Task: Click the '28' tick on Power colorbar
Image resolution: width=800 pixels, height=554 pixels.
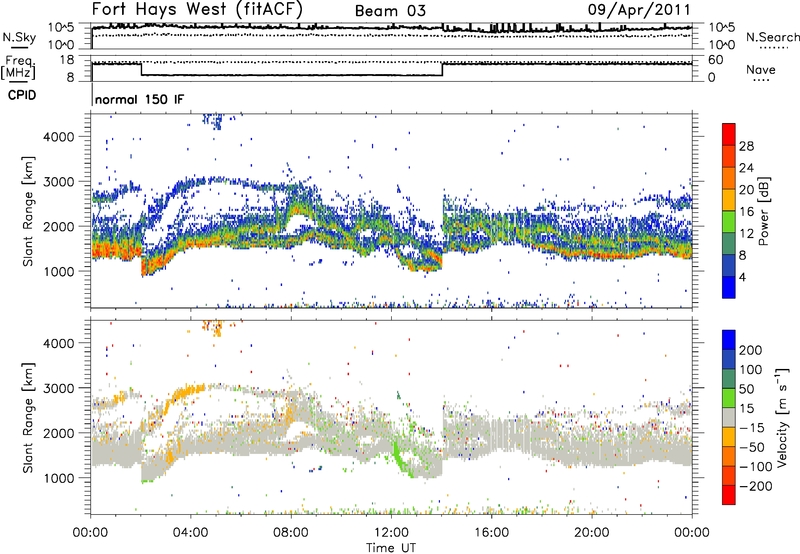Action: [746, 146]
